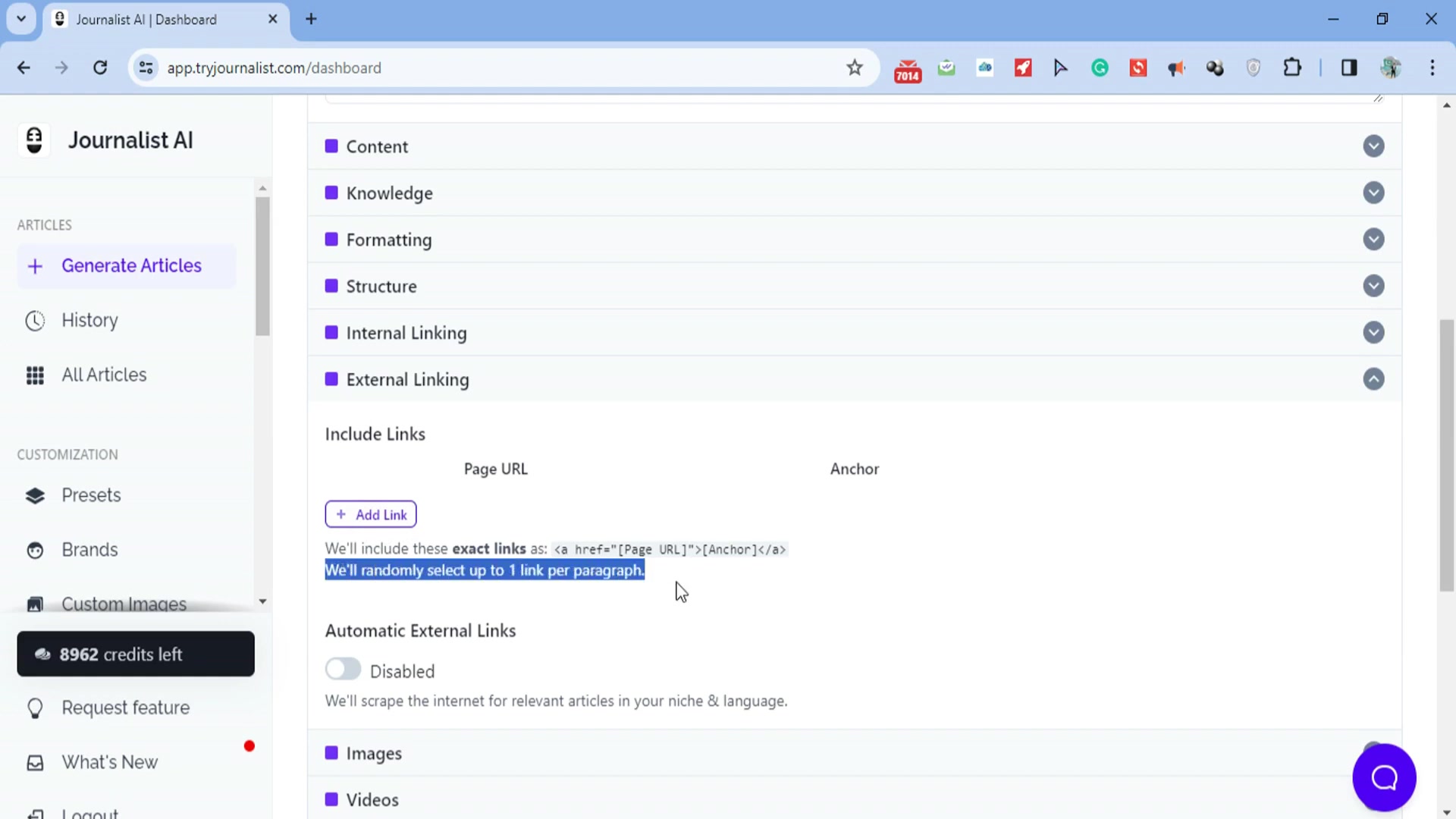Open the tab search dropdown arrow

coord(21,19)
